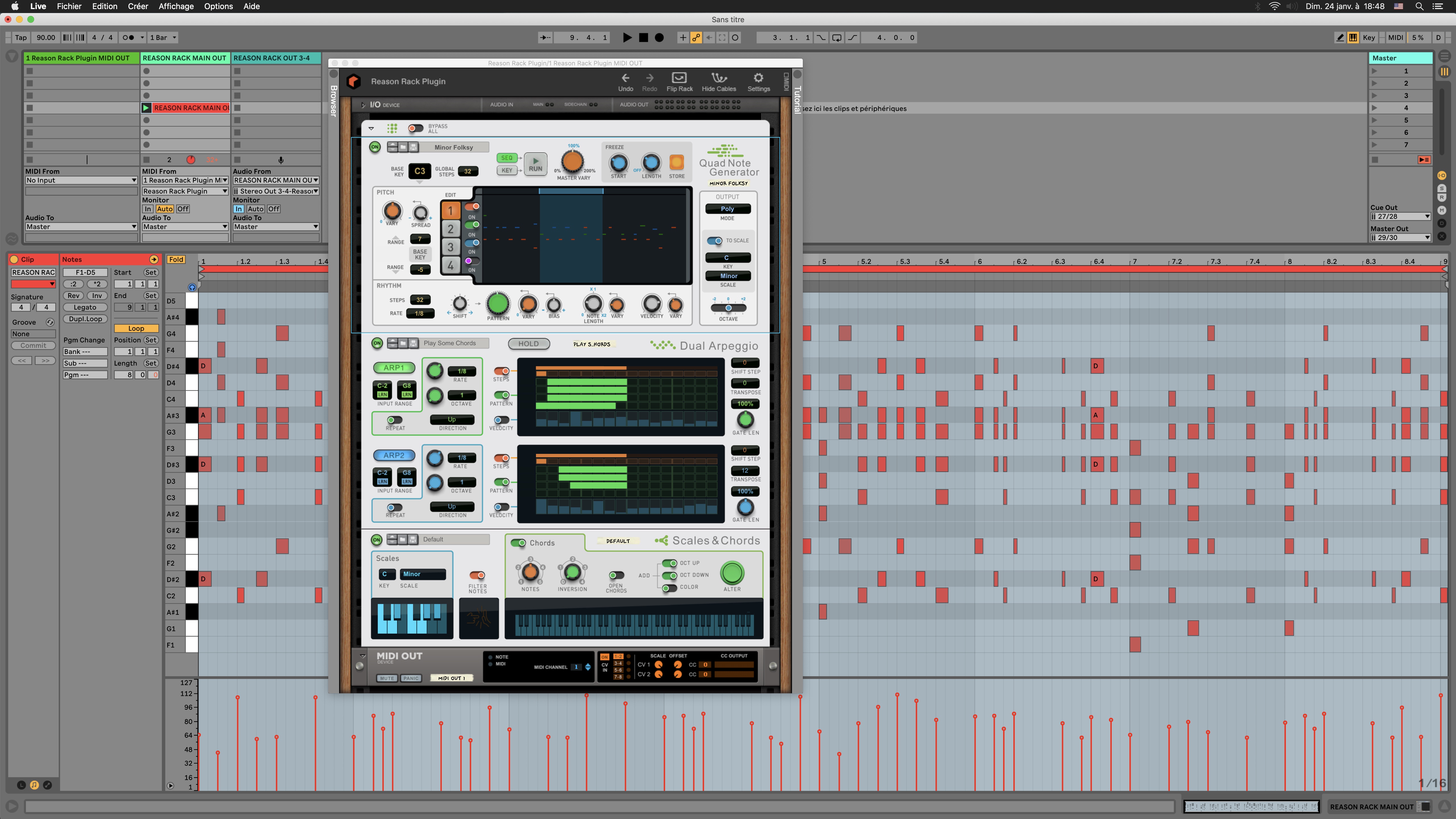Open macOS Spotlight search icon
This screenshot has width=1456, height=819.
coord(1419,6)
